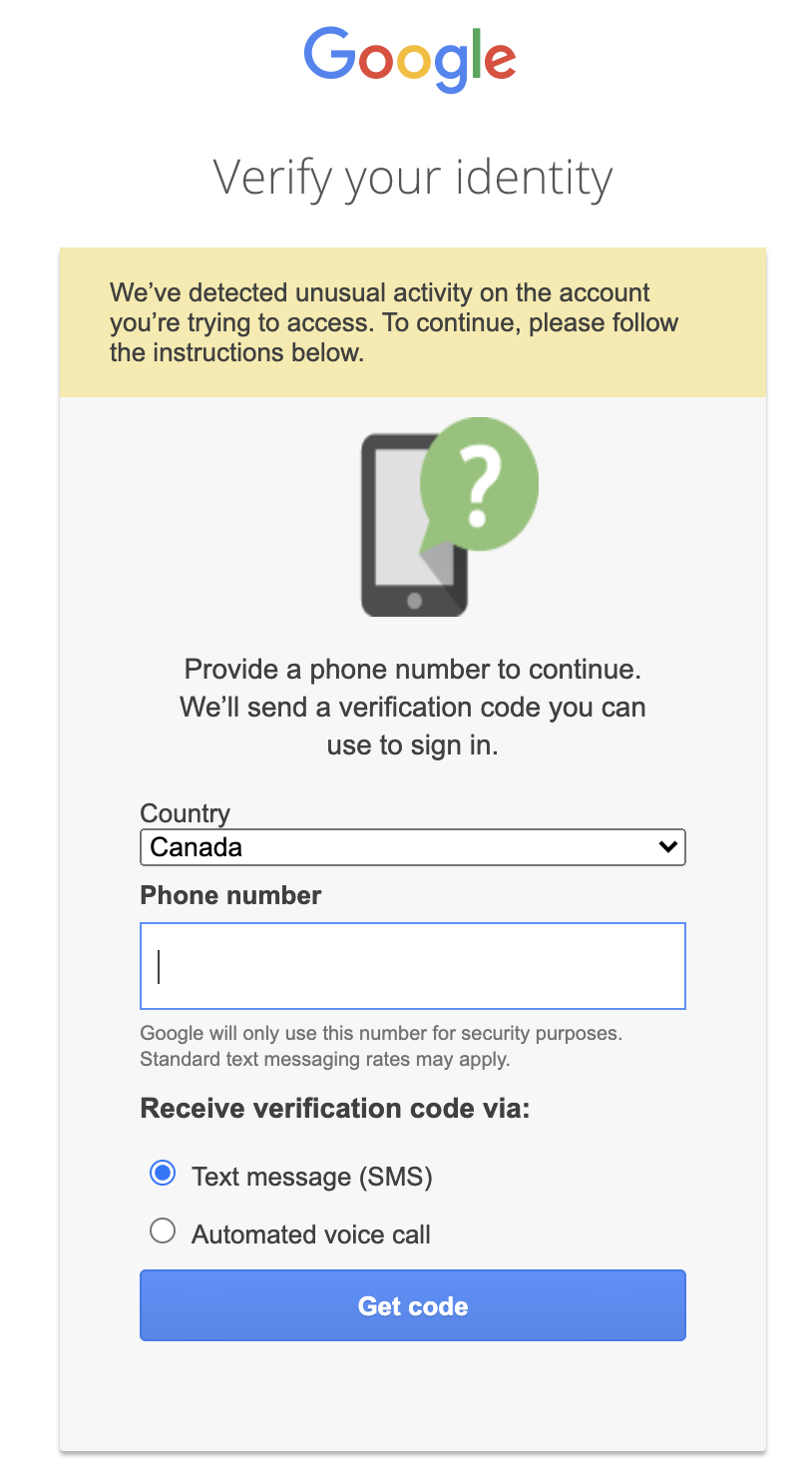812x1473 pixels.
Task: Click the home button circle on the phone graphic
Action: click(413, 600)
